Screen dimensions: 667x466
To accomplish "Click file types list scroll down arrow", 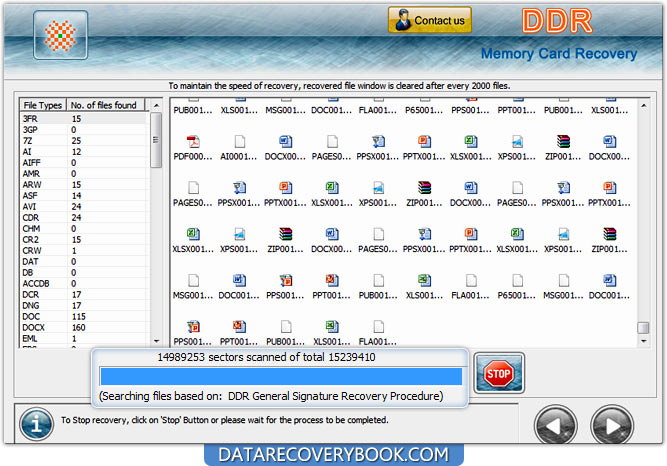I will tap(156, 341).
